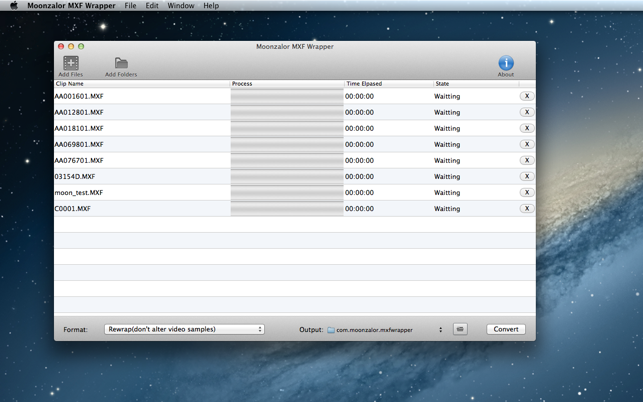The height and width of the screenshot is (402, 643).
Task: Select the C0001.MXF clip name
Action: pos(73,208)
